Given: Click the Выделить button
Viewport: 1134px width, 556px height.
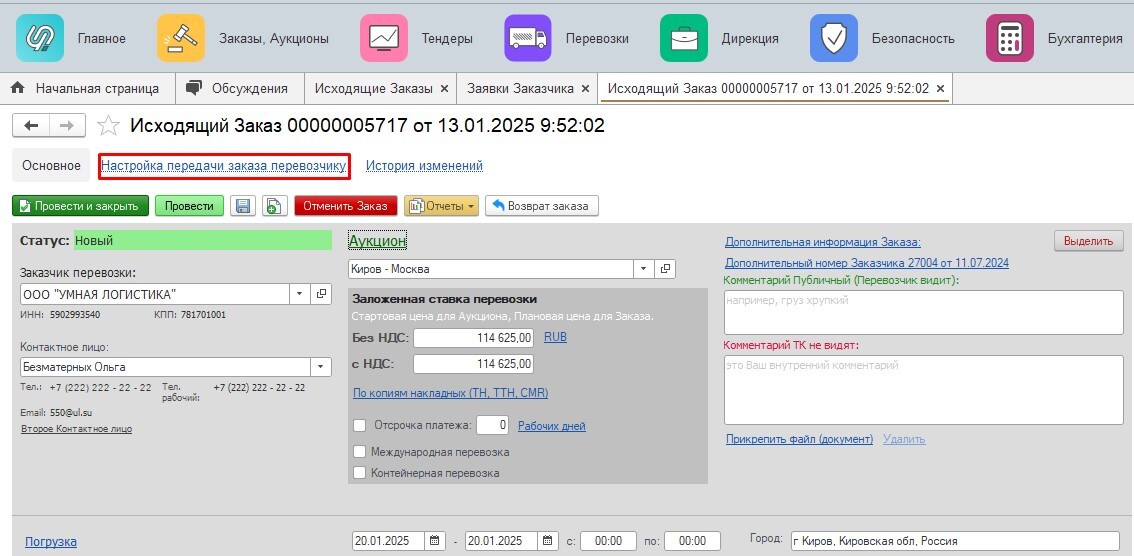Looking at the screenshot, I should [x=1088, y=241].
